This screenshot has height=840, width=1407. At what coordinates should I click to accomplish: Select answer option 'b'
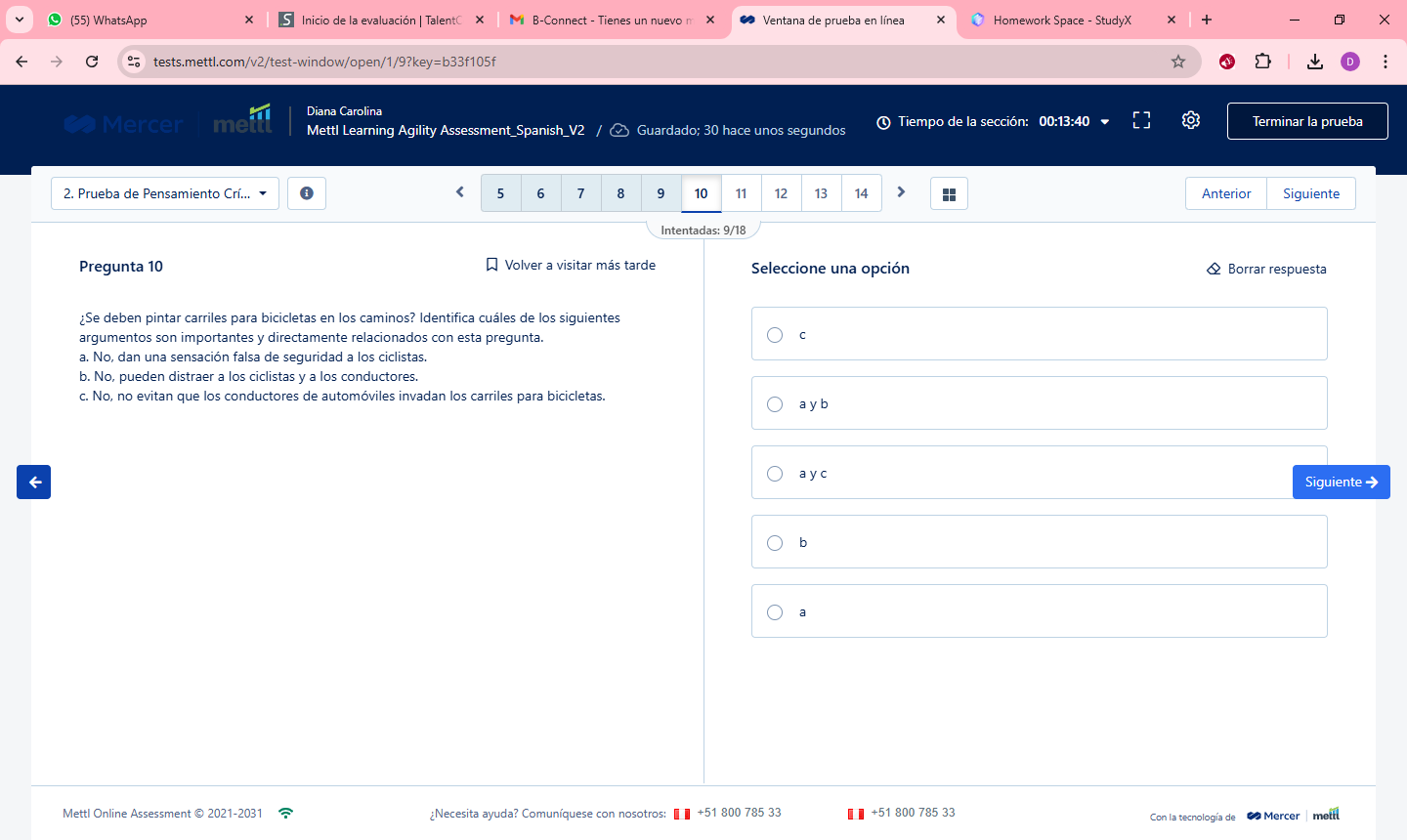coord(1040,542)
